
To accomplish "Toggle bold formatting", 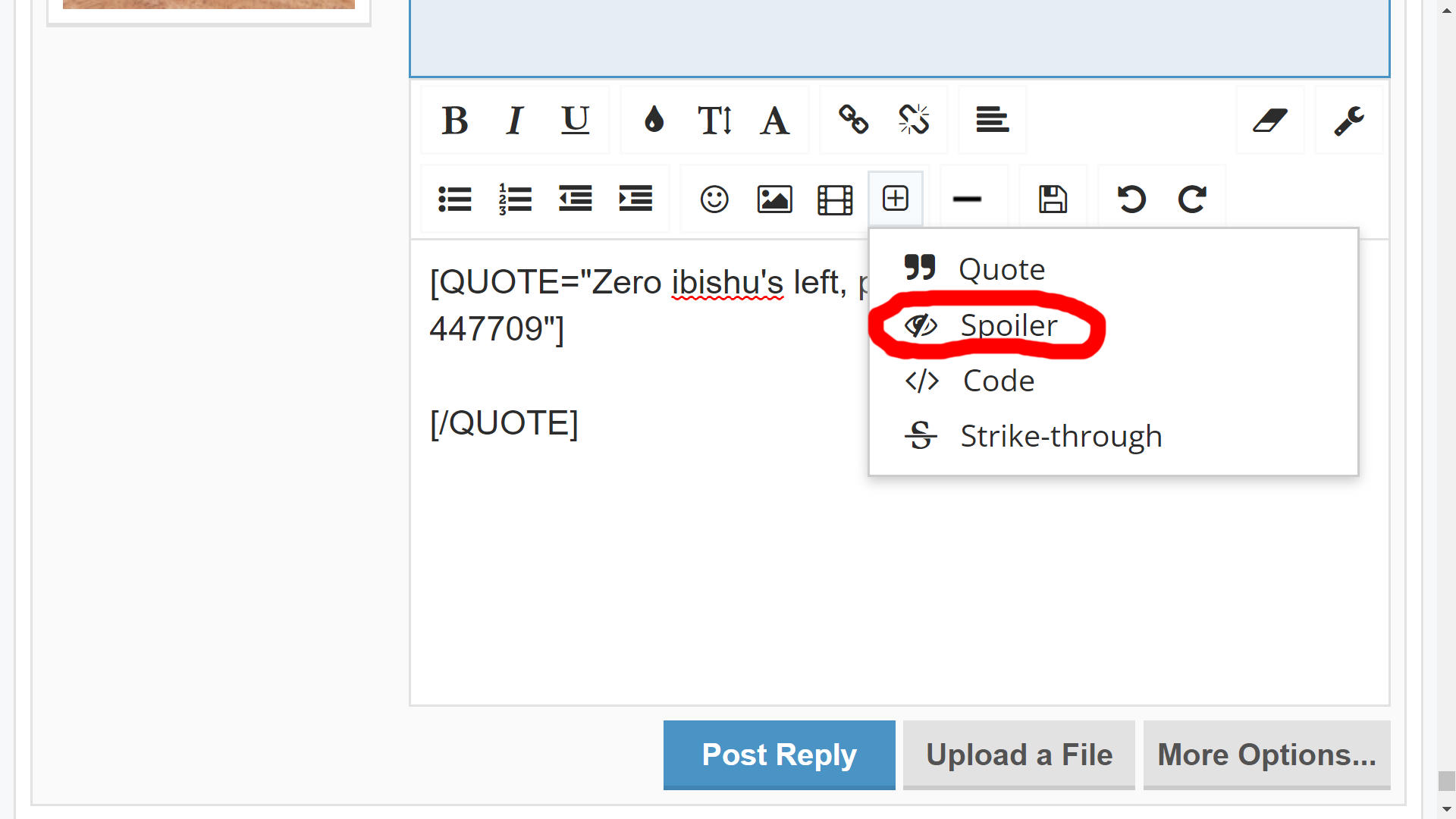I will (x=454, y=120).
